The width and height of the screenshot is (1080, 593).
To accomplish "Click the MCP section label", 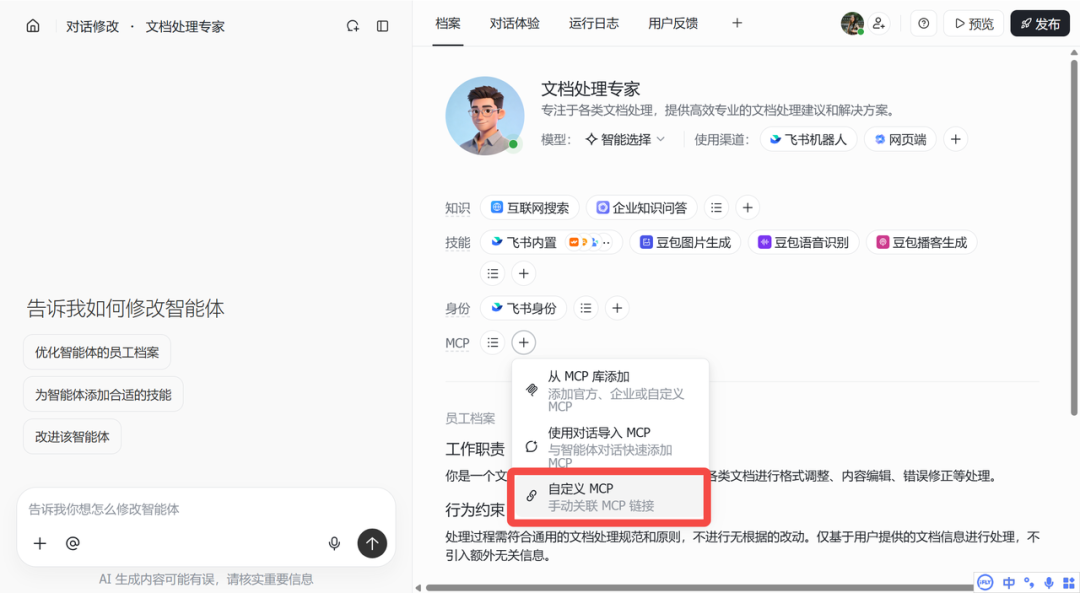I will pos(457,343).
